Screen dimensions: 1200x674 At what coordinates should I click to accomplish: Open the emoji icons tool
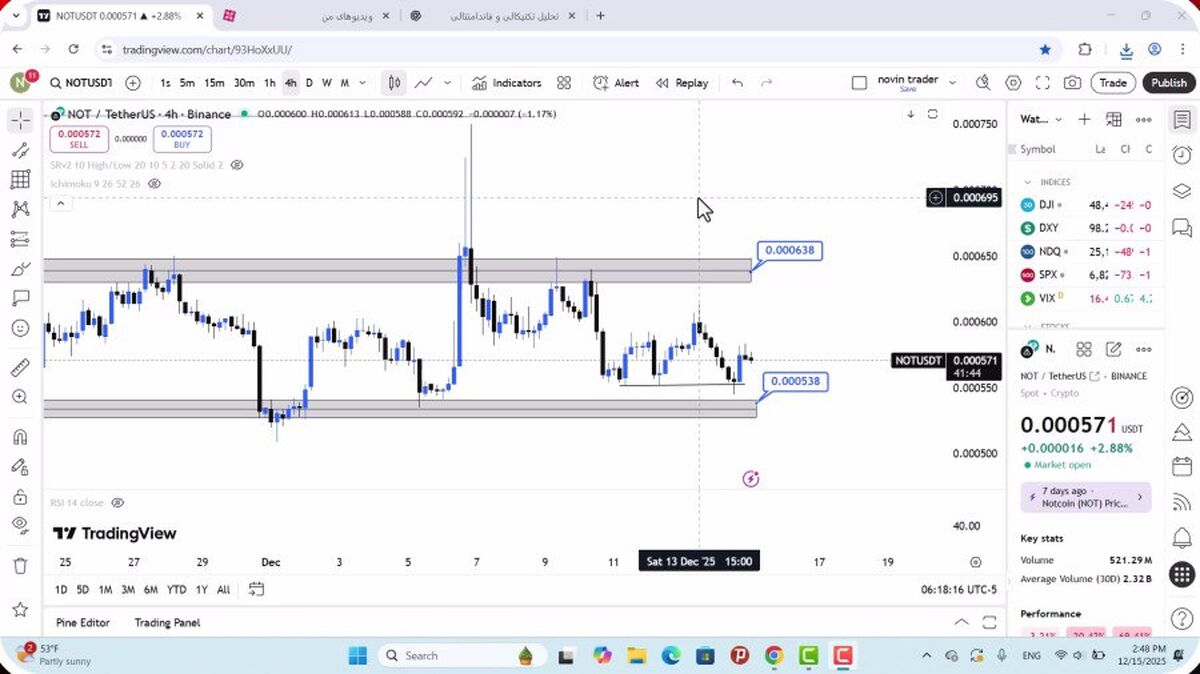point(20,328)
